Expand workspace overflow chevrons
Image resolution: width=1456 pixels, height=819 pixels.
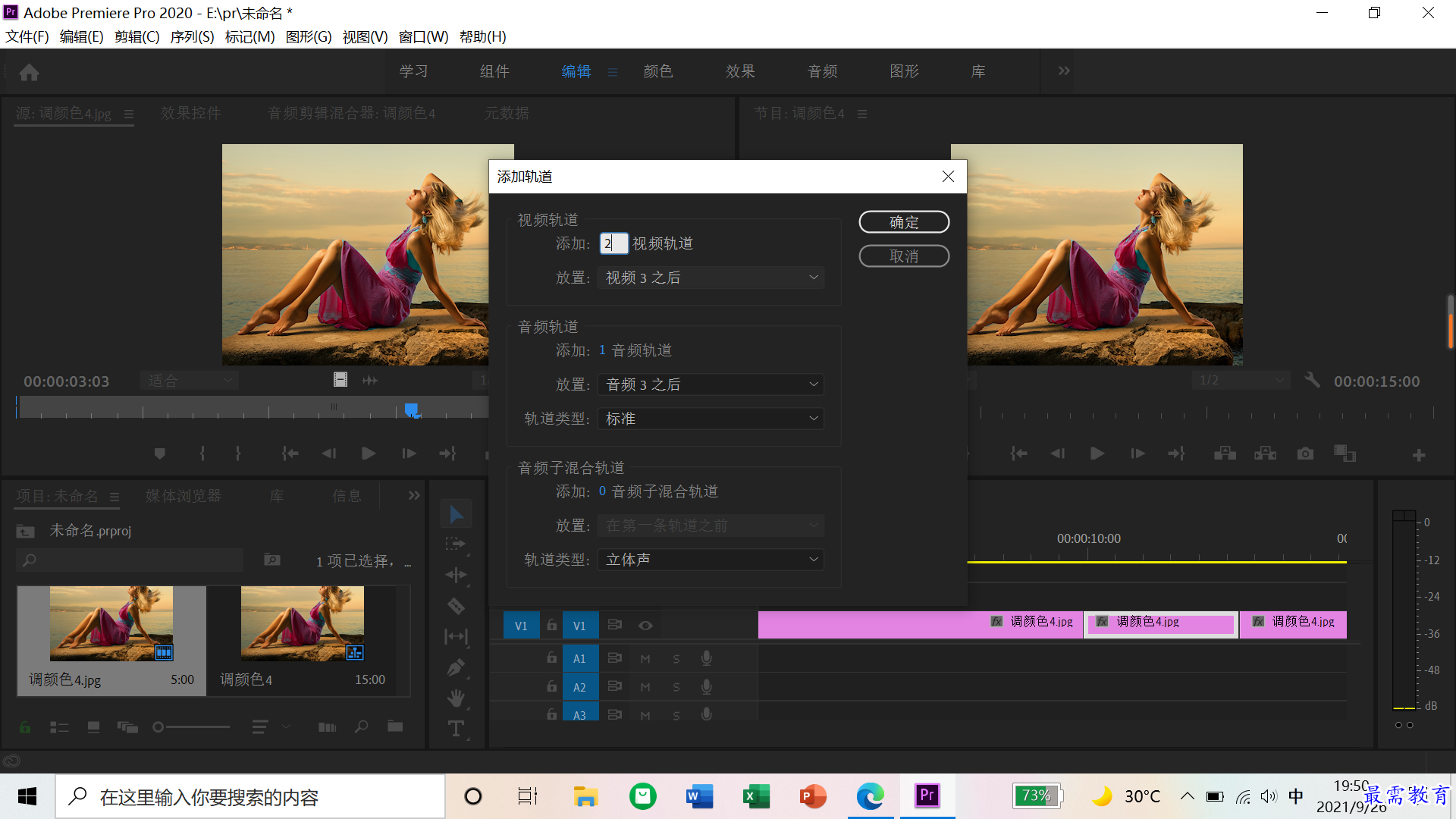tap(1064, 71)
